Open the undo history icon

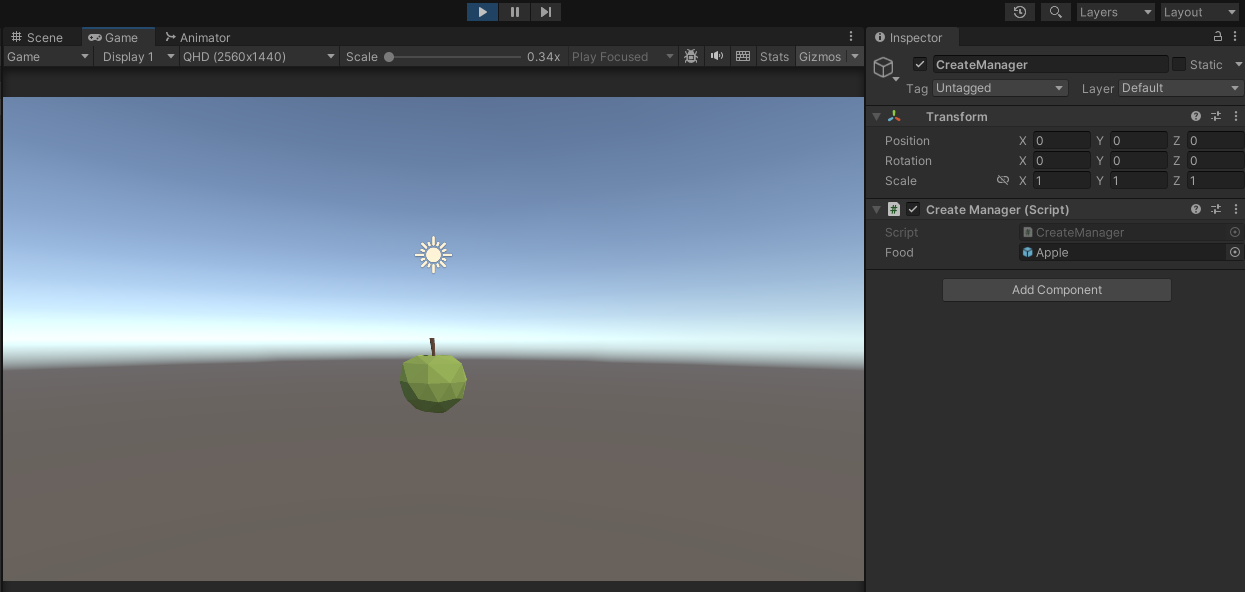1019,12
